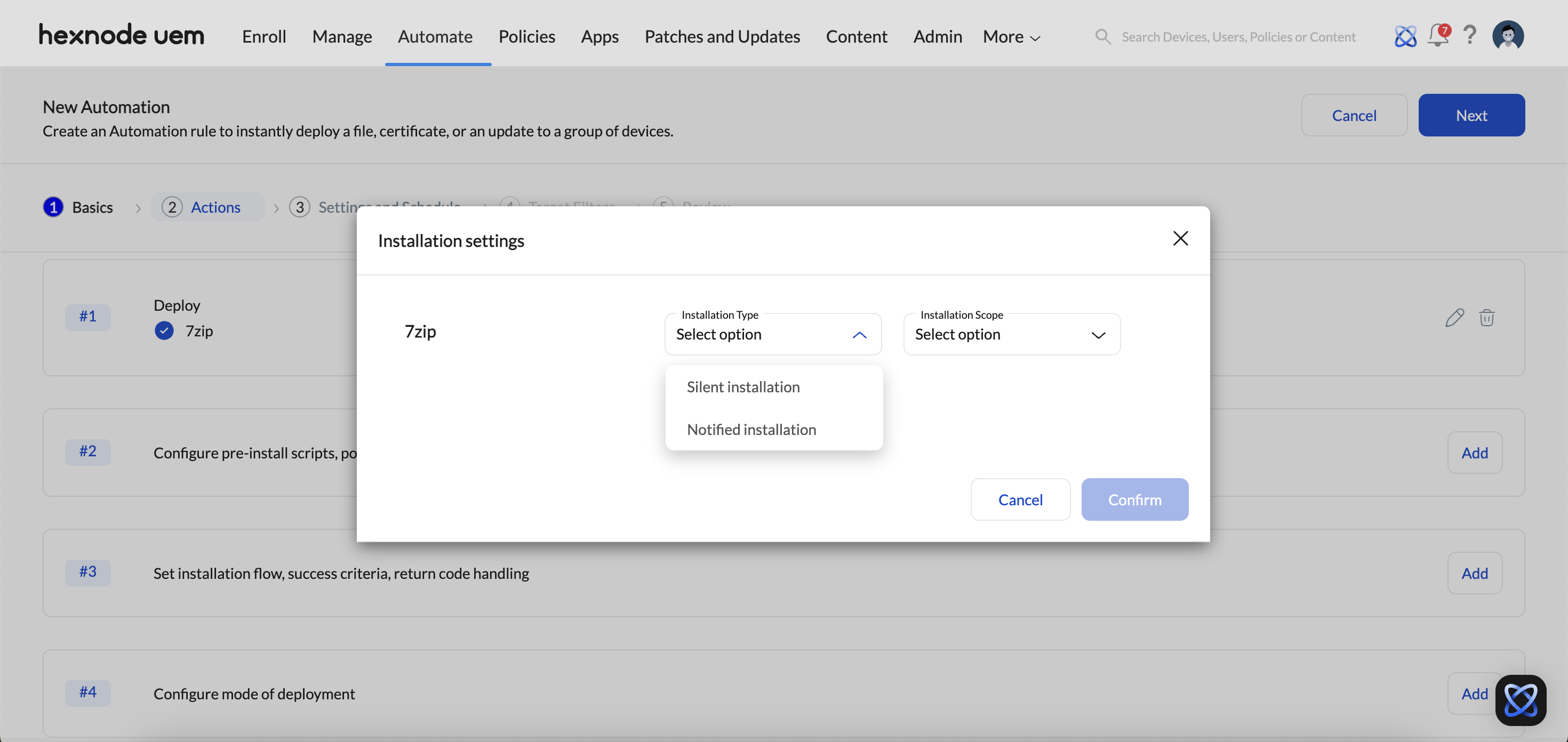The height and width of the screenshot is (742, 1568).
Task: Edit Deploy action with pencil icon
Action: (1454, 317)
